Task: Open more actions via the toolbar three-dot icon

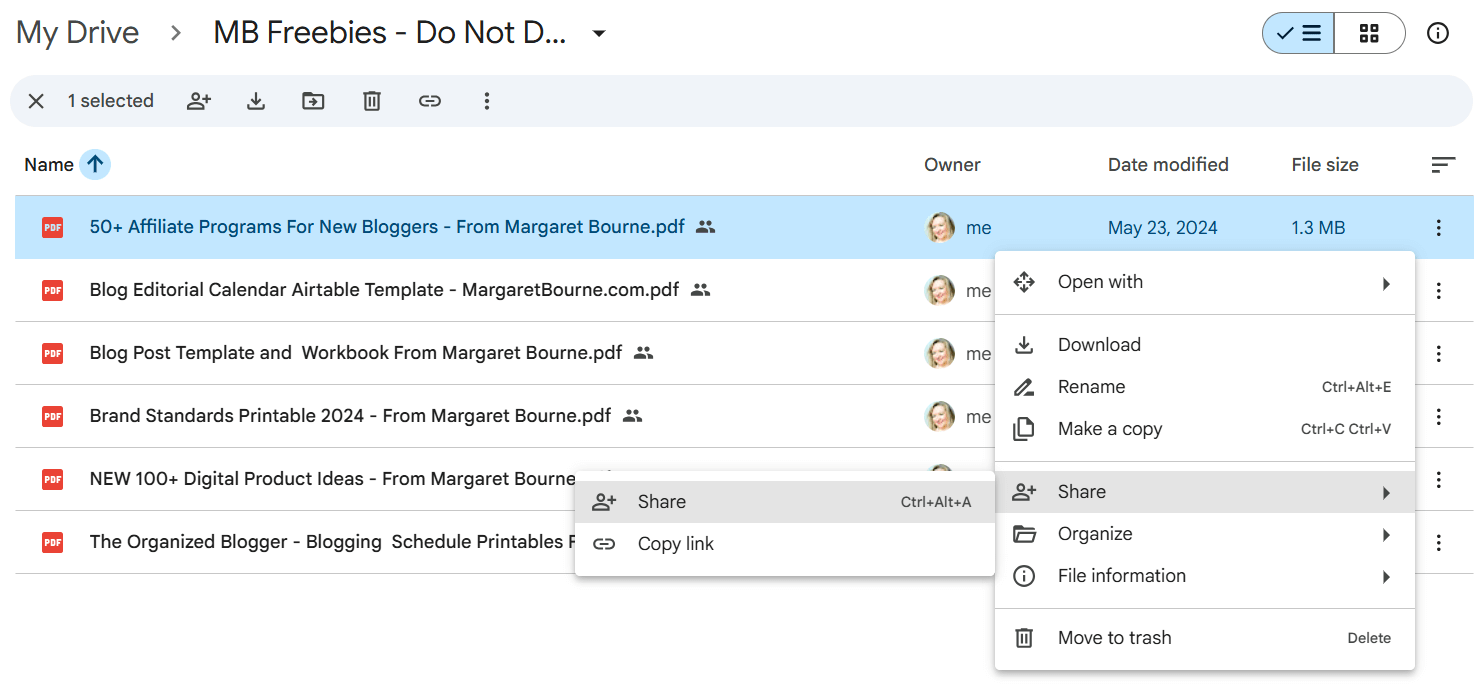Action: 487,101
